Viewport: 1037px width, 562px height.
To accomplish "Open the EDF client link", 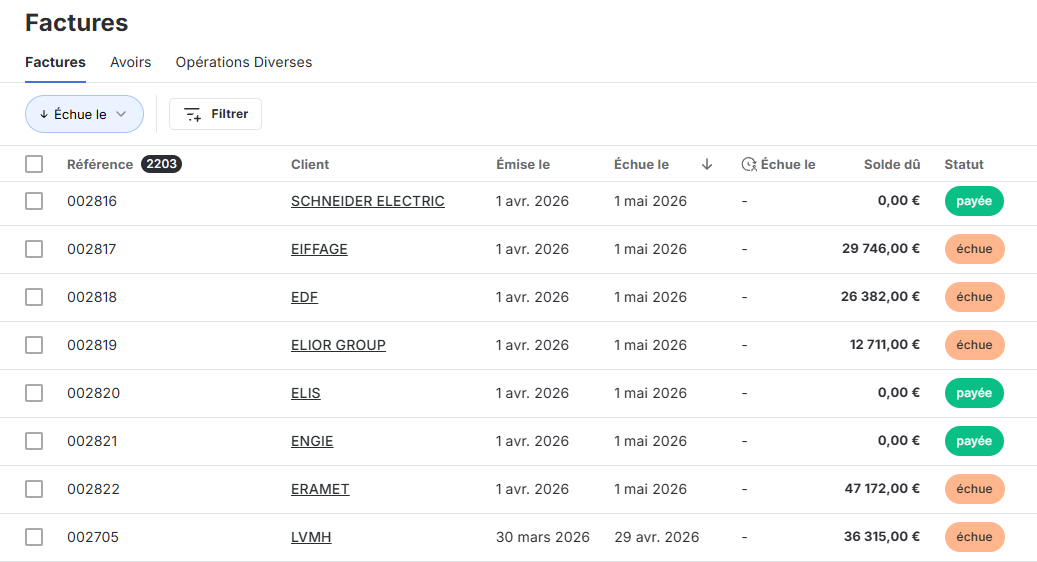I will pos(304,297).
